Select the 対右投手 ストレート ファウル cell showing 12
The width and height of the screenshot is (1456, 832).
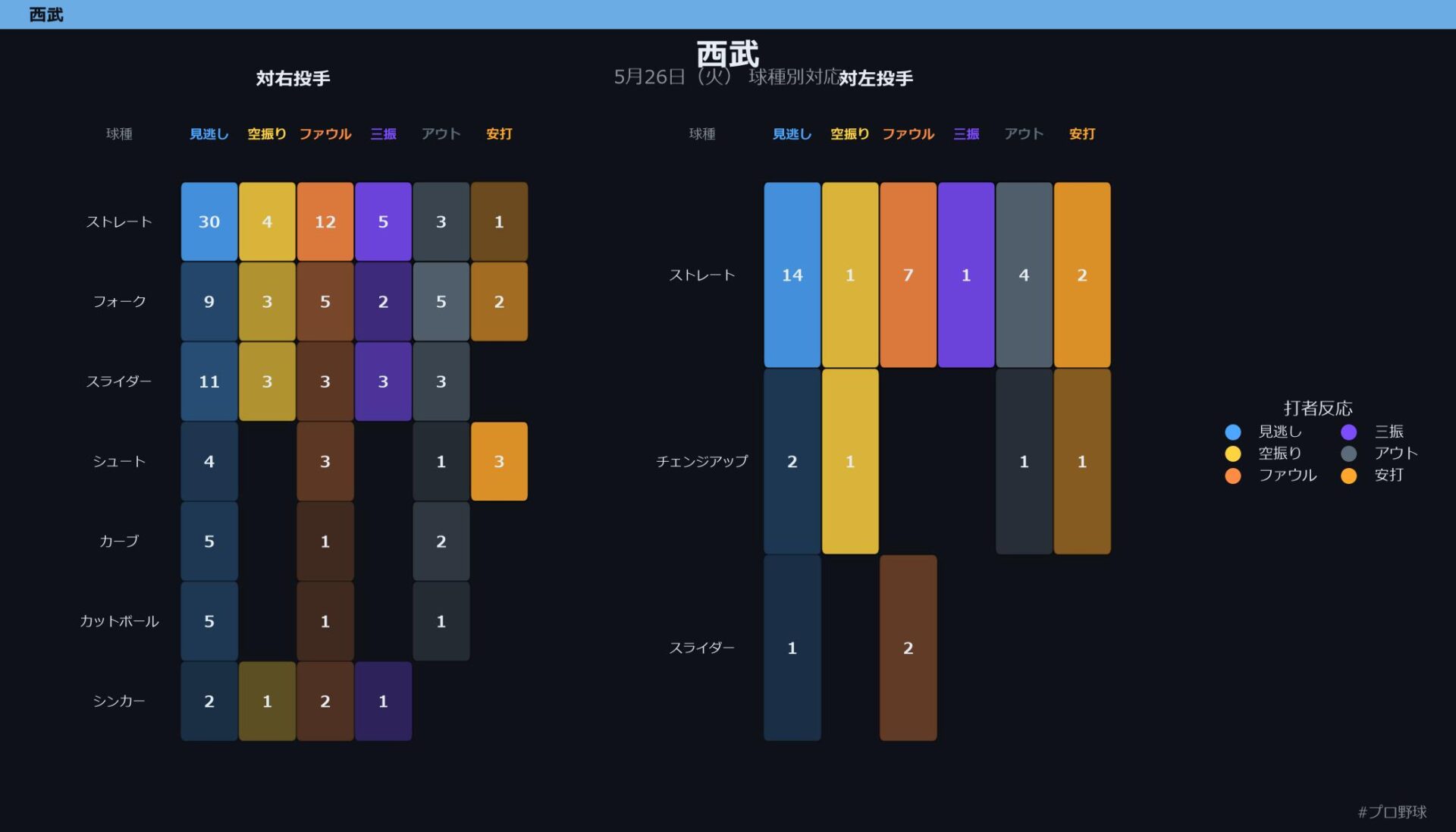[x=325, y=221]
